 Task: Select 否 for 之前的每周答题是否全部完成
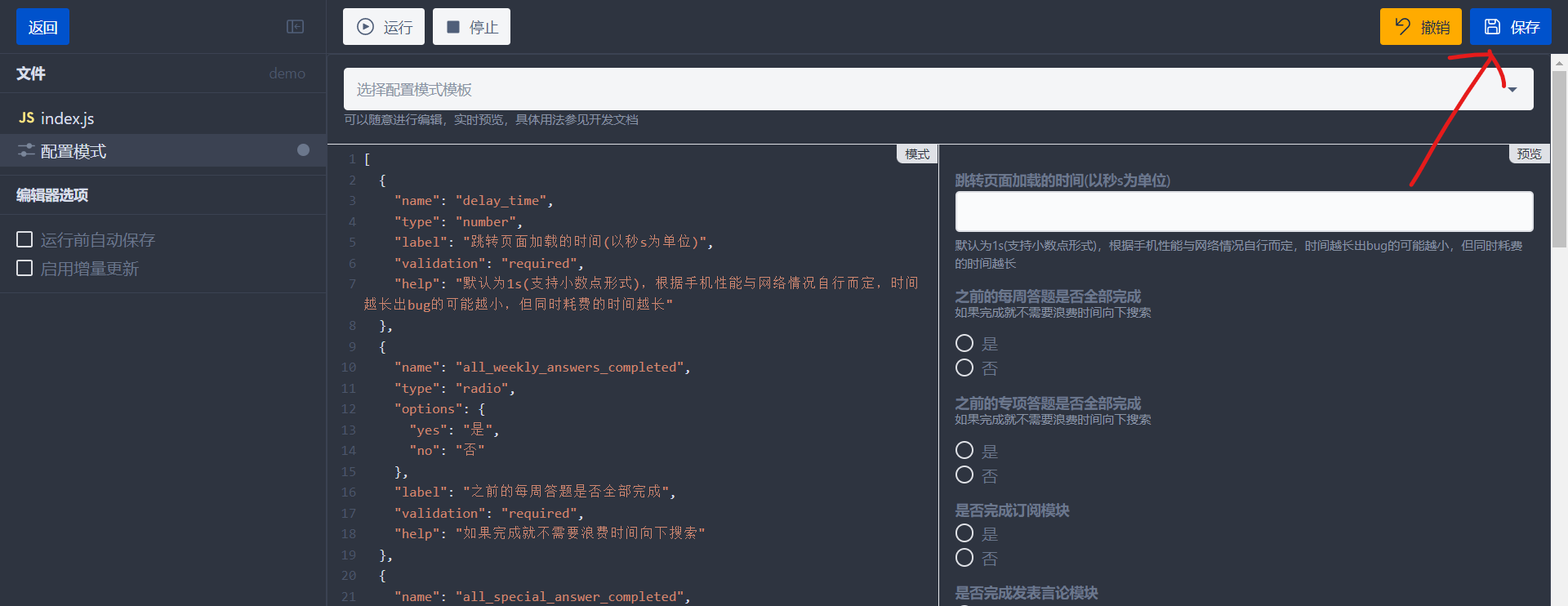click(964, 368)
